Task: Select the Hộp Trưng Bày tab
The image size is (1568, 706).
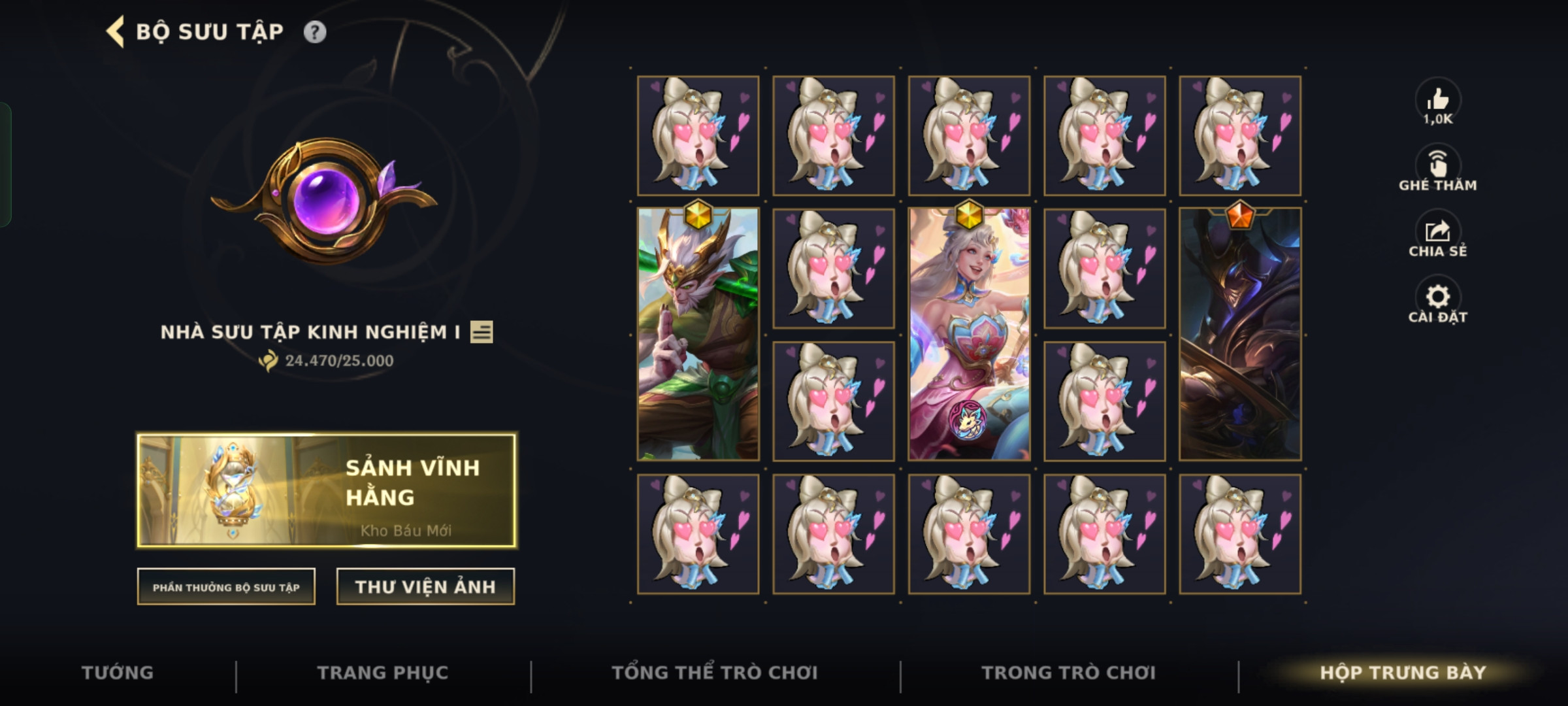Action: [1403, 673]
